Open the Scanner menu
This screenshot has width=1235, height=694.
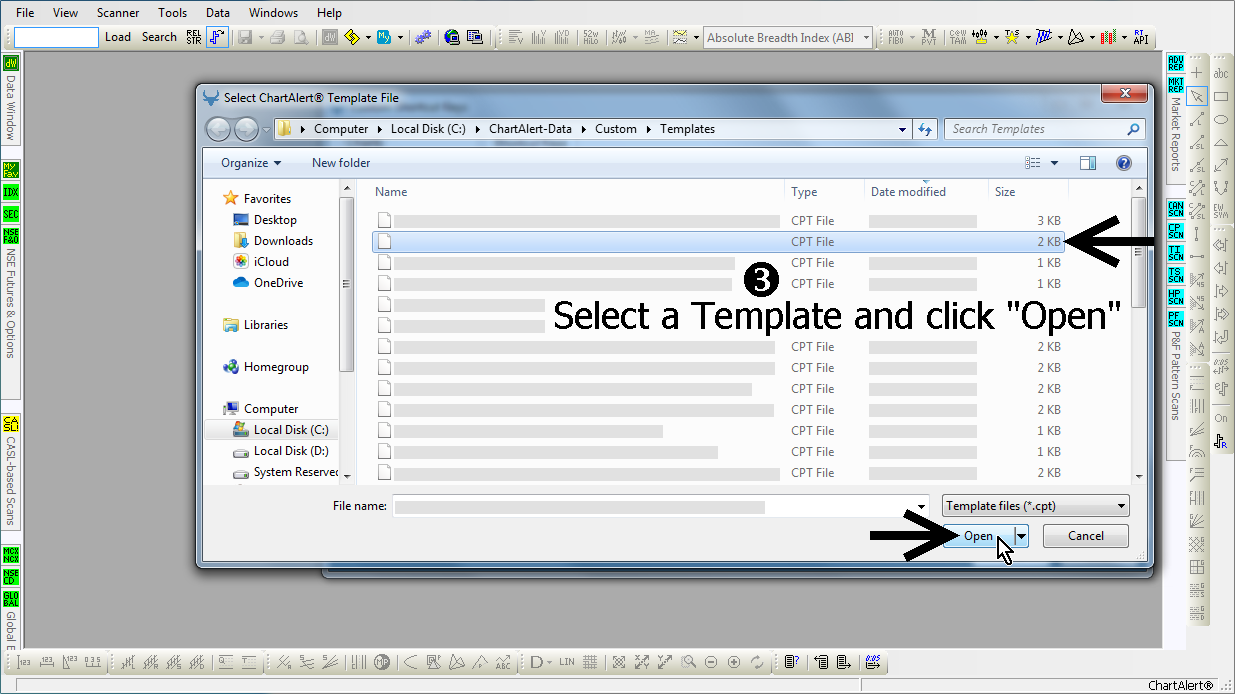coord(118,13)
